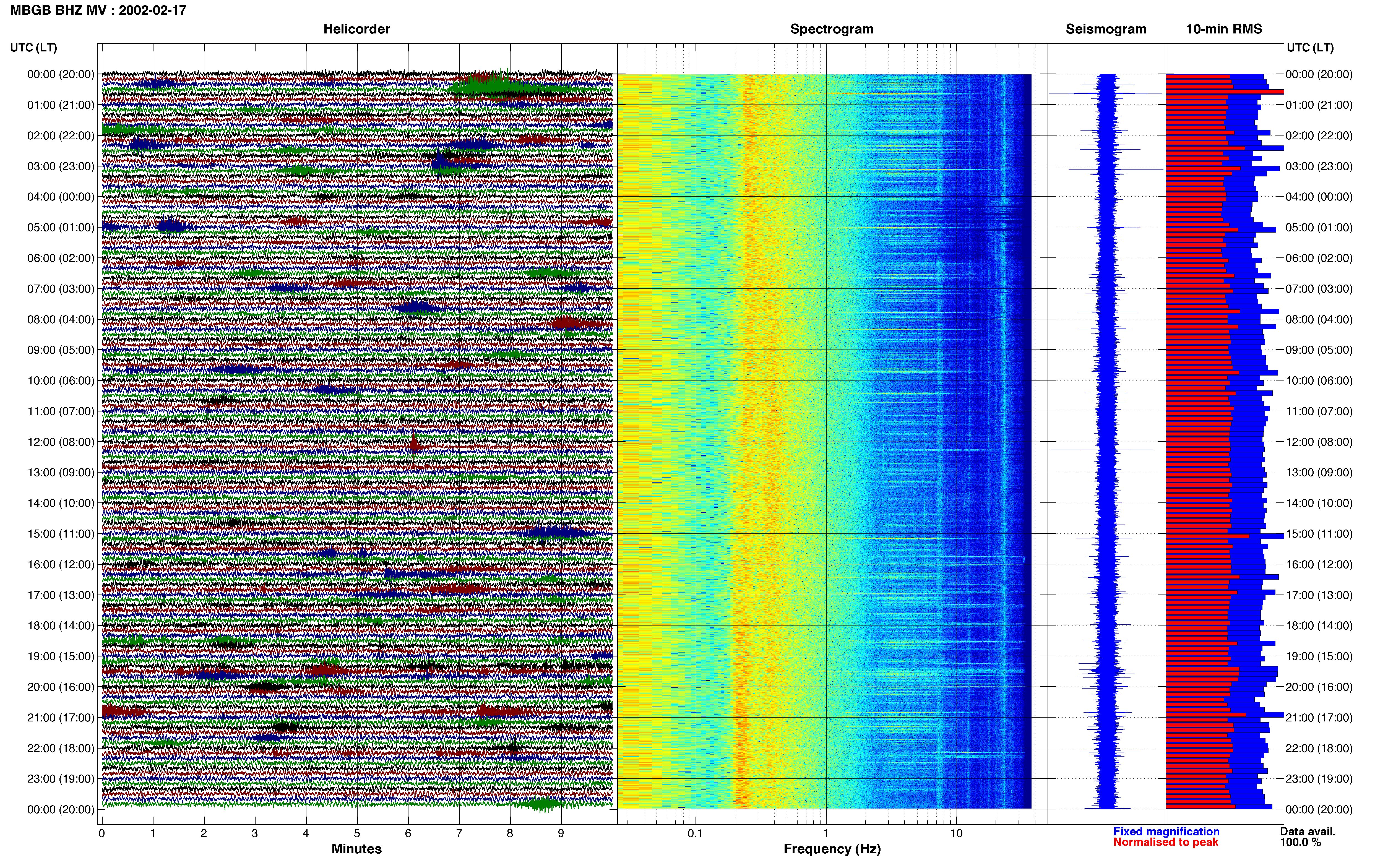Select left time label '21:00 (17:00)'
Screen dimensions: 1388x868
pos(61,718)
